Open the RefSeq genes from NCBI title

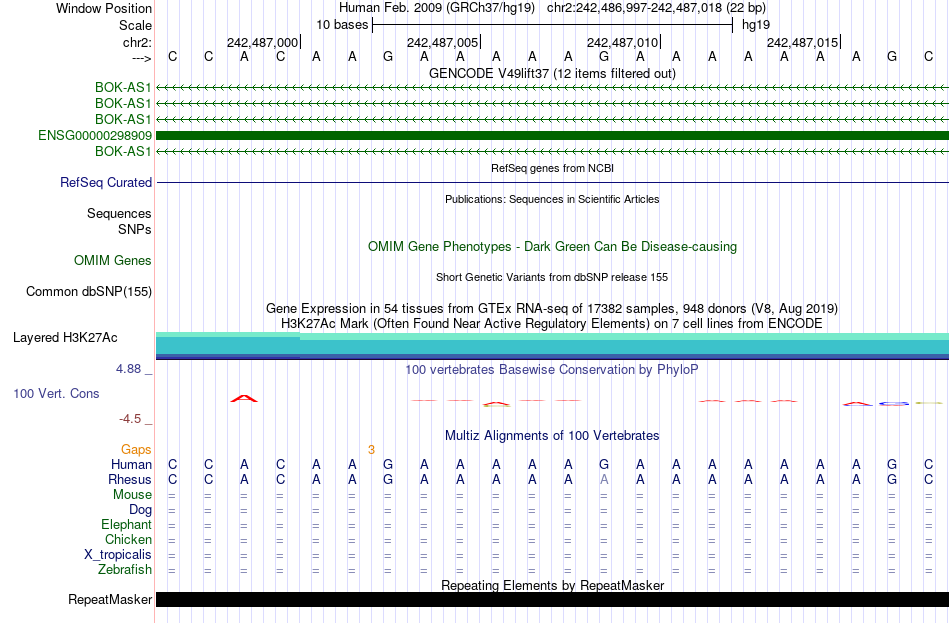coord(552,168)
